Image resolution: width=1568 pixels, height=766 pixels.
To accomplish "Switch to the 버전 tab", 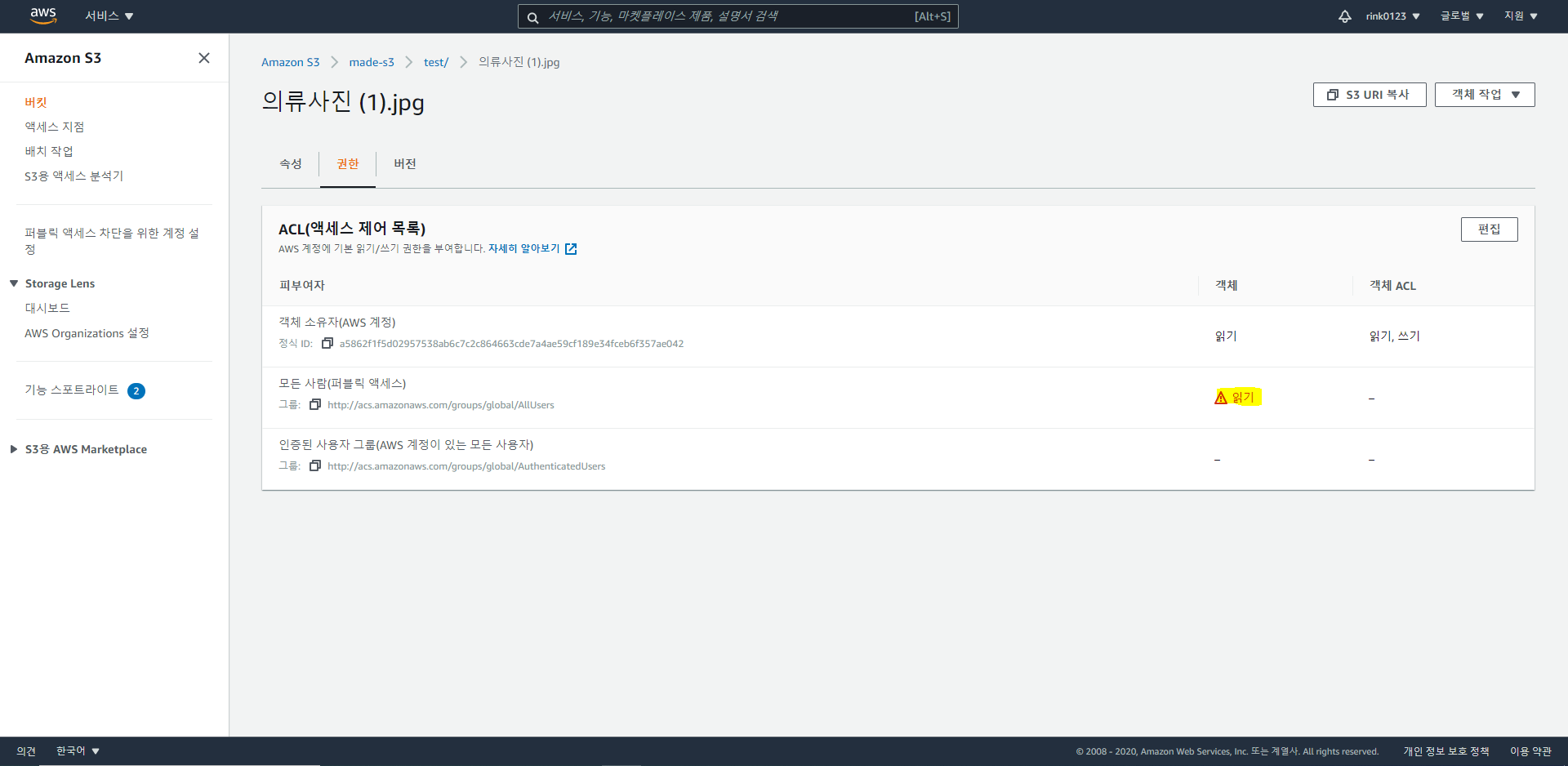I will point(405,163).
